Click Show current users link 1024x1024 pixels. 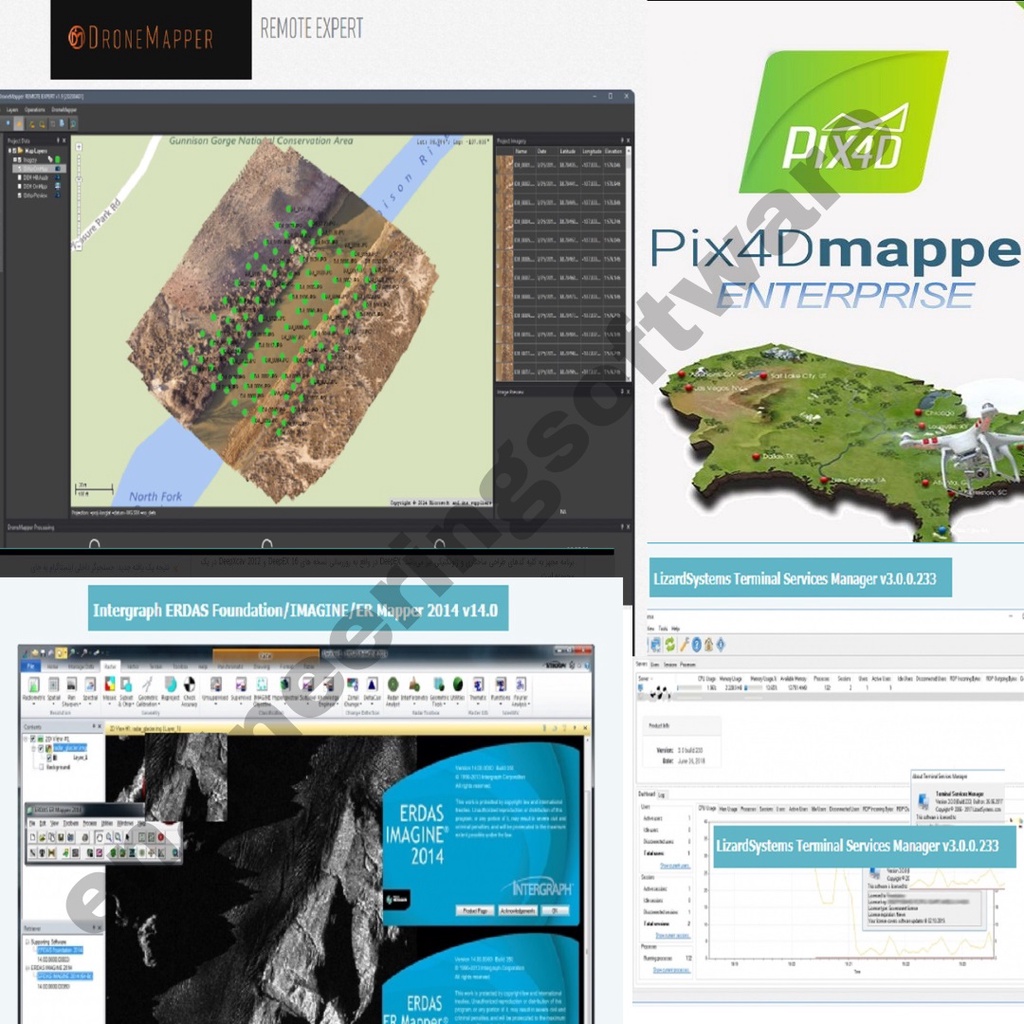[675, 866]
